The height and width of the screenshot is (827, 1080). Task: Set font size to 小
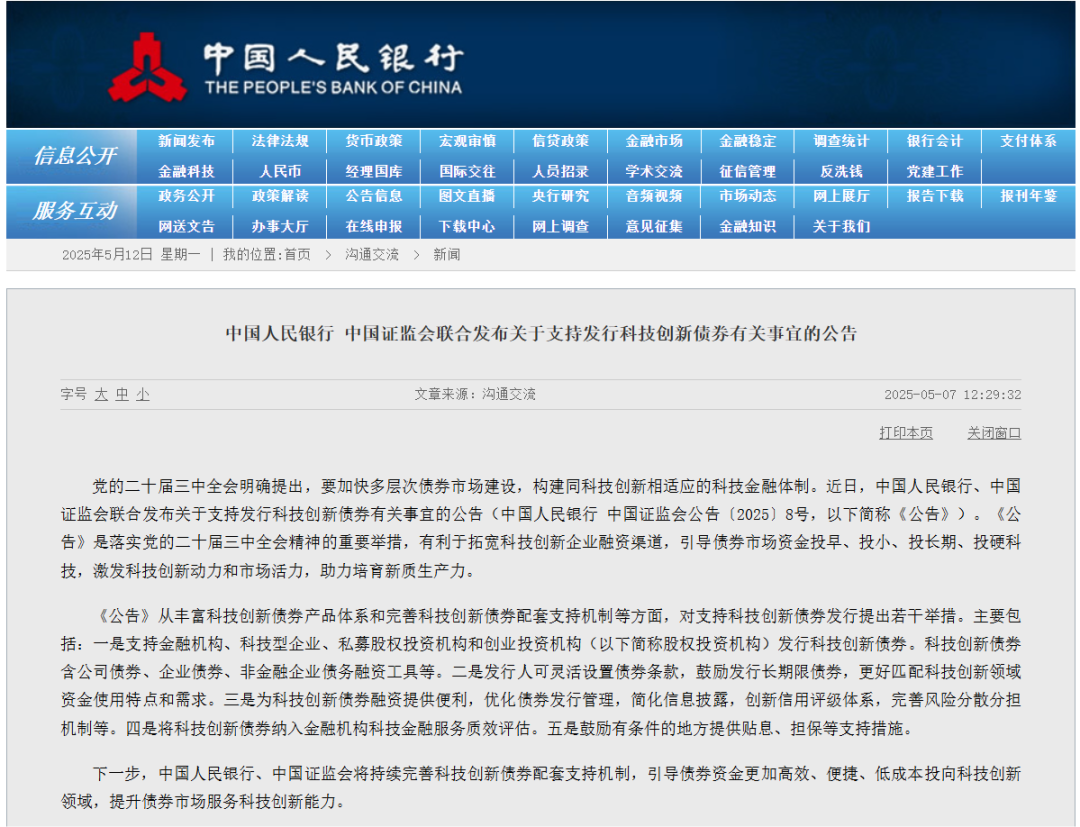point(143,395)
